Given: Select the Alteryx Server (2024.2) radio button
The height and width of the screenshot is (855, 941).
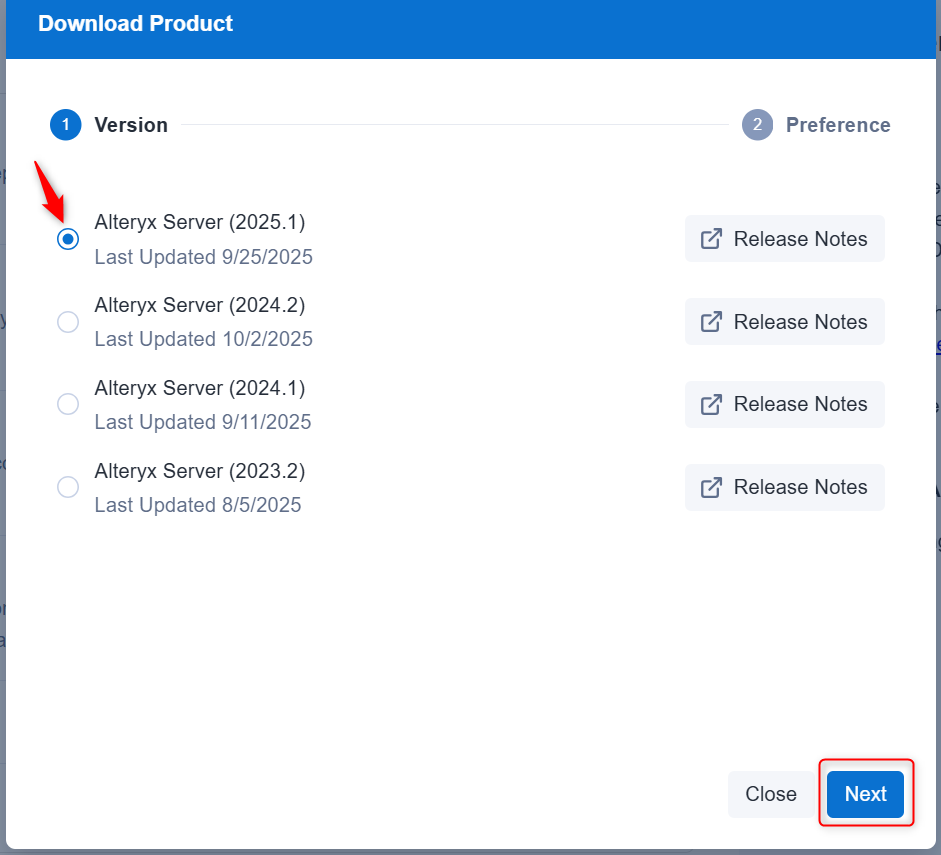Looking at the screenshot, I should pyautogui.click(x=68, y=322).
